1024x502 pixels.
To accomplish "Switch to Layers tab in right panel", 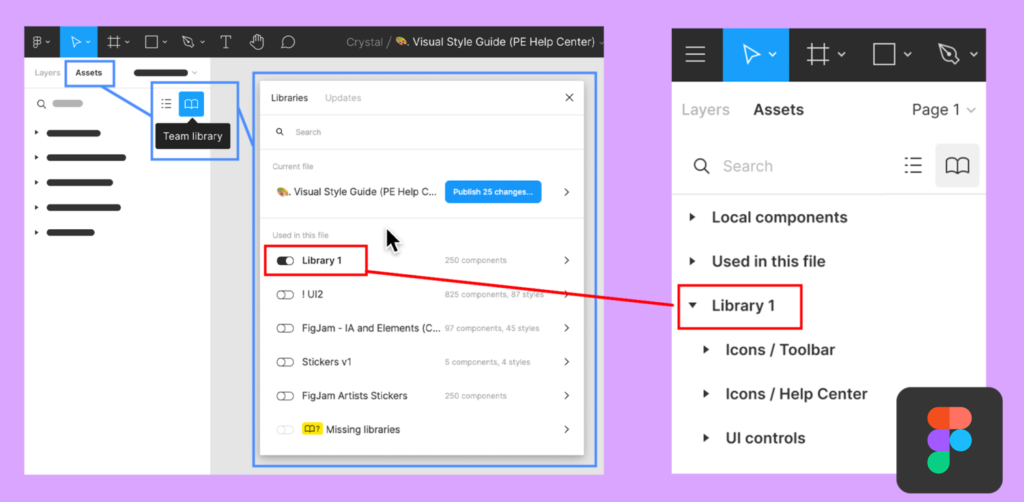I will point(705,110).
